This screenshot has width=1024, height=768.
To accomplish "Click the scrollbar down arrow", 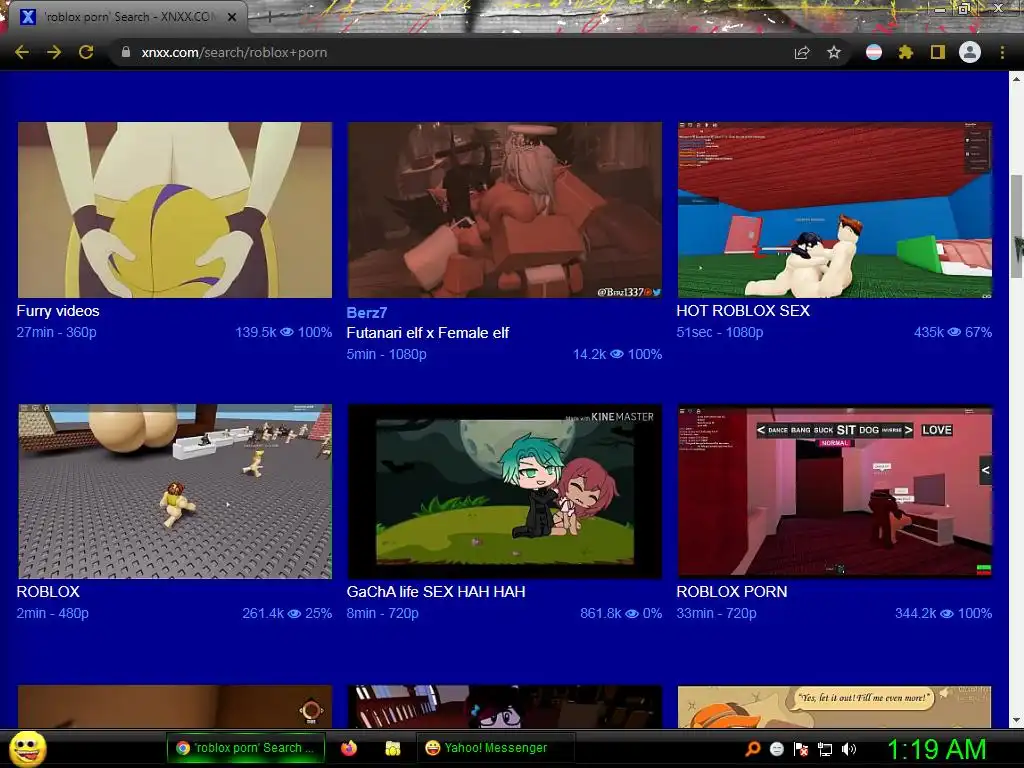I will [1016, 720].
